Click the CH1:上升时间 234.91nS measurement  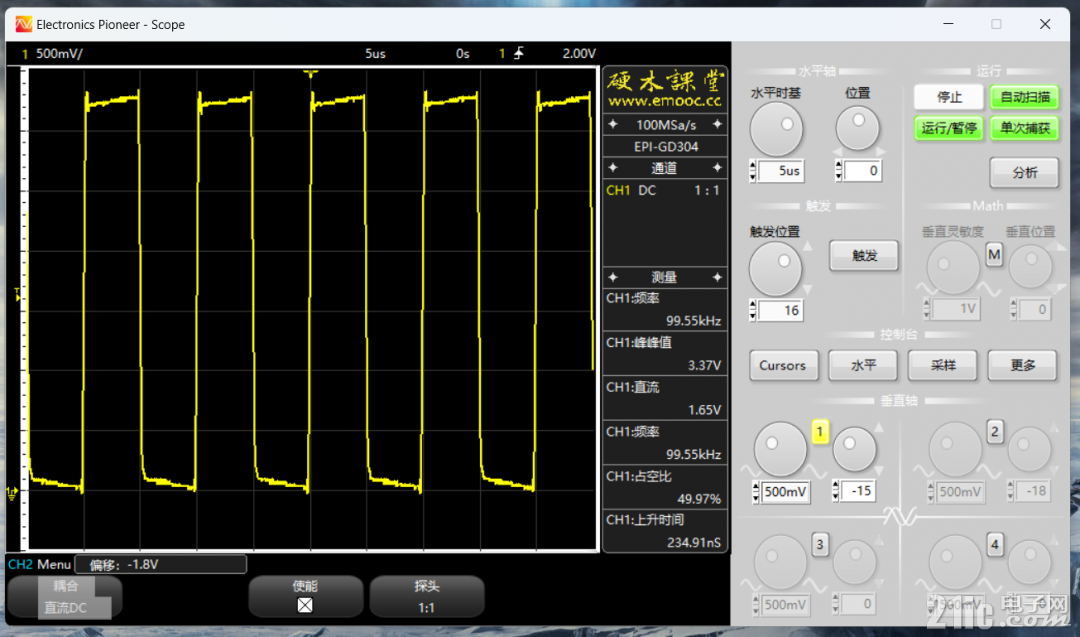pyautogui.click(x=664, y=532)
